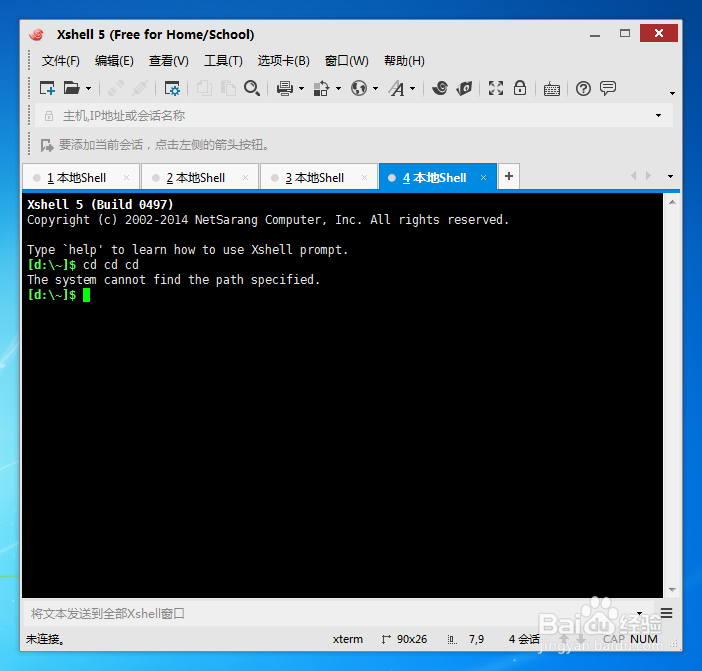Click the Paste toolbar icon
The height and width of the screenshot is (671, 702).
point(228,88)
